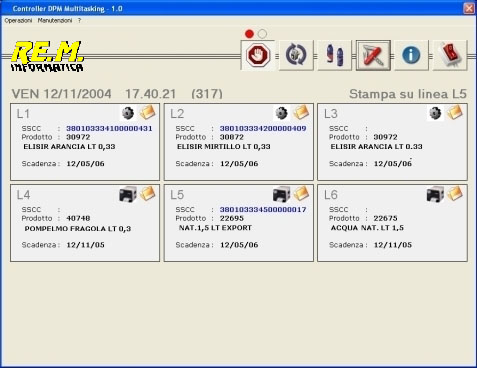Viewport: 477px width, 368px height.
Task: Click POMPELMO FRAGOLA LT 0,3 product name
Action: pyautogui.click(x=78, y=229)
